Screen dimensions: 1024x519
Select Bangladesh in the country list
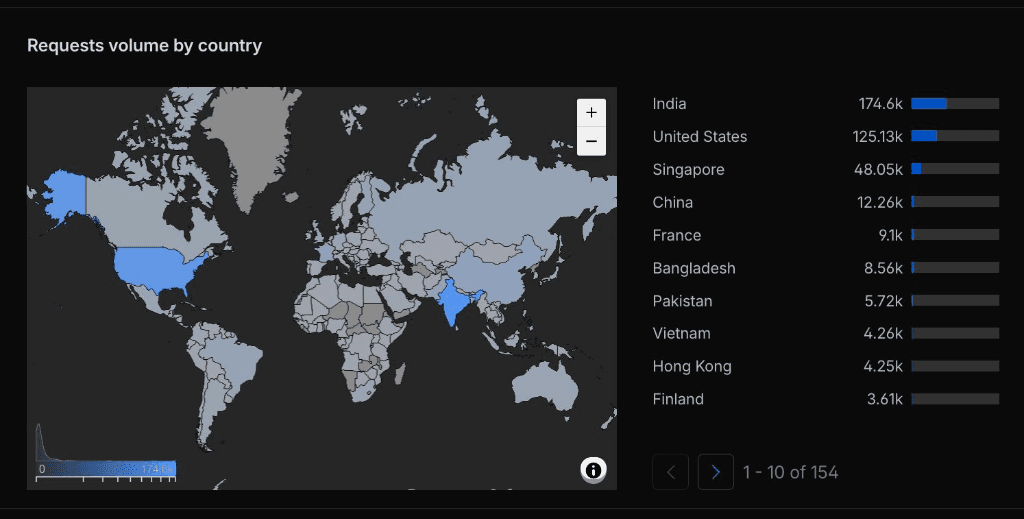[x=694, y=268]
